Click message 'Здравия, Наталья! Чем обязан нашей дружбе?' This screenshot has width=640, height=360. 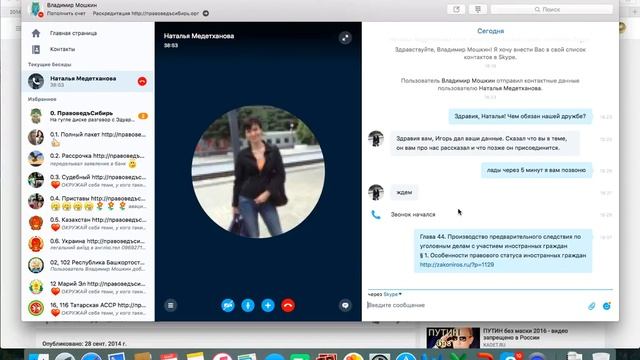point(520,116)
